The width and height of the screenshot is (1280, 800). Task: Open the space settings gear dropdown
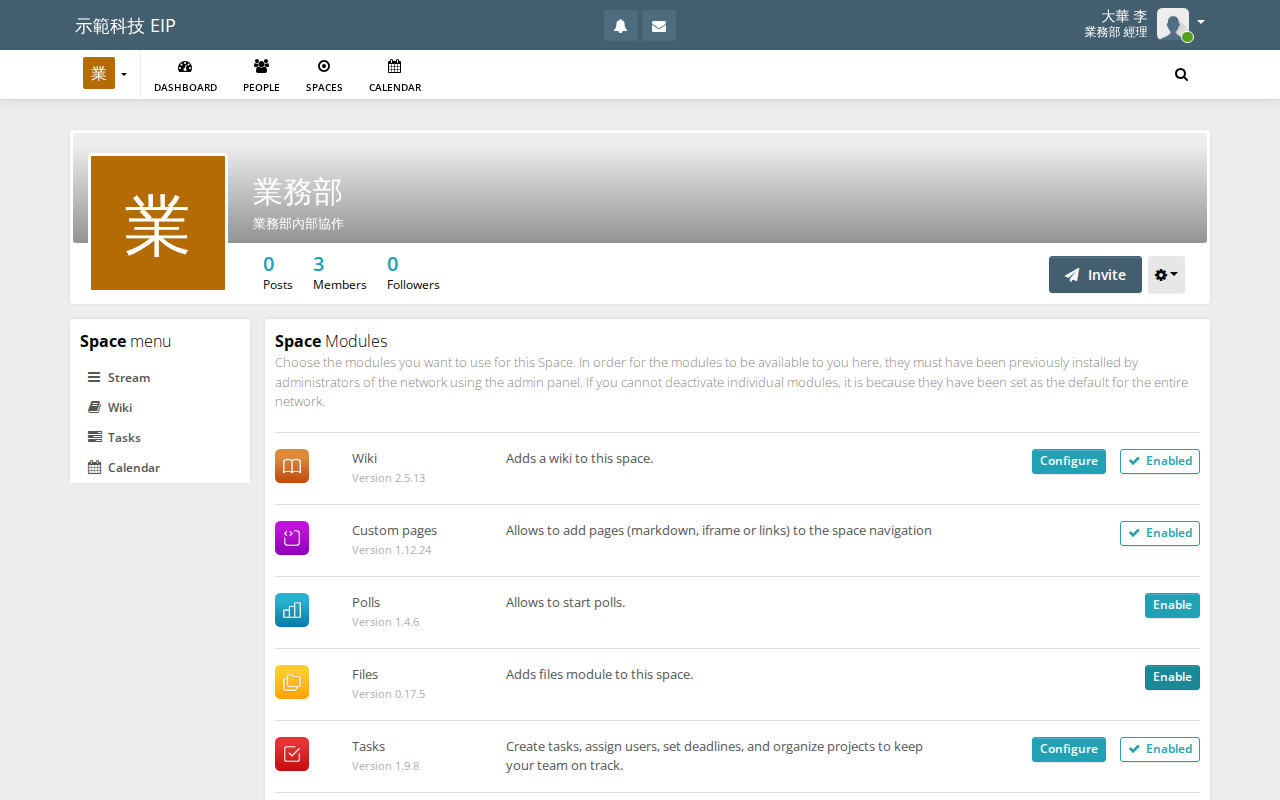(1166, 275)
